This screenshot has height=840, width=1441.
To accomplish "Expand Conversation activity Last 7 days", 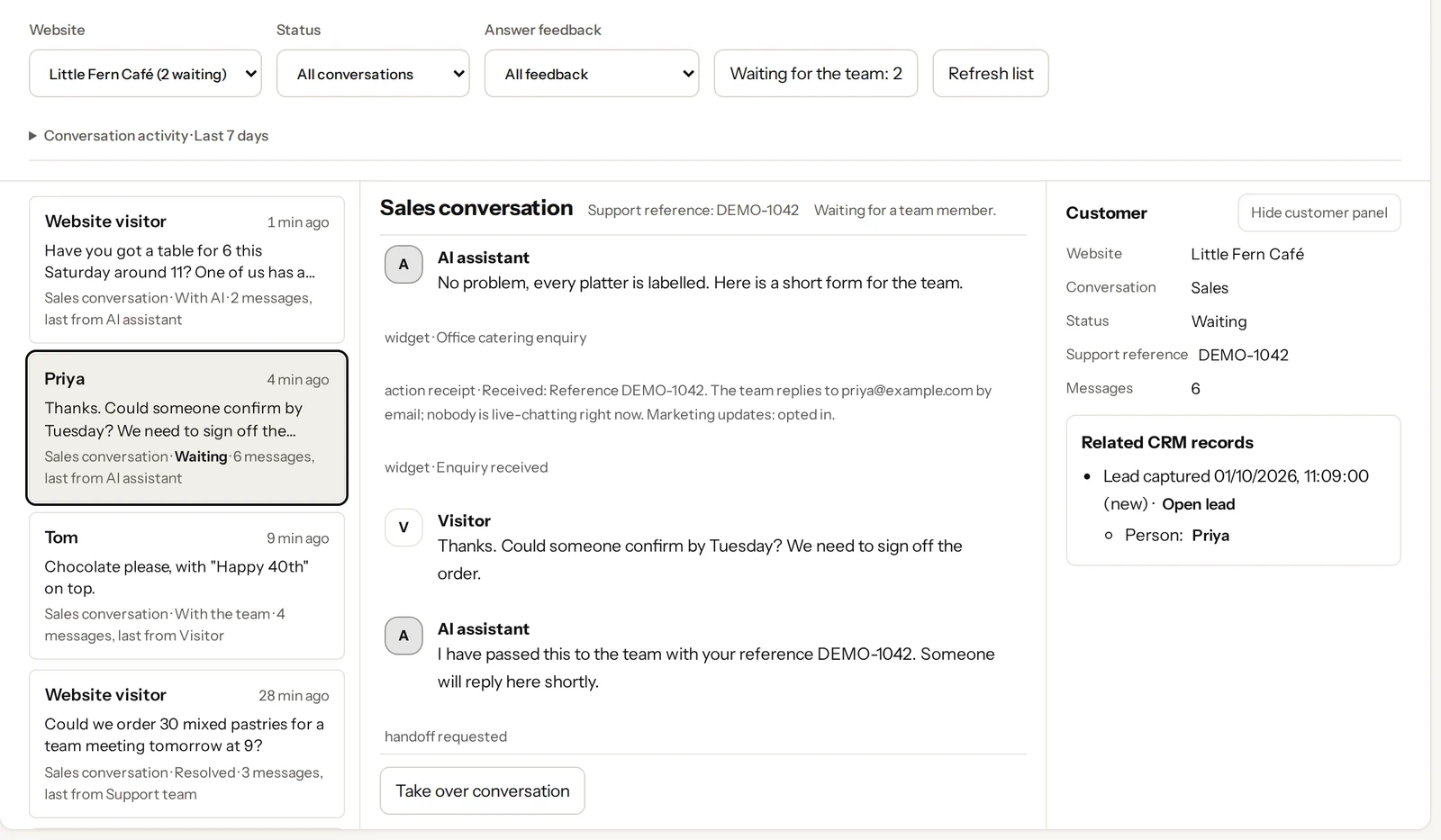I will (149, 136).
